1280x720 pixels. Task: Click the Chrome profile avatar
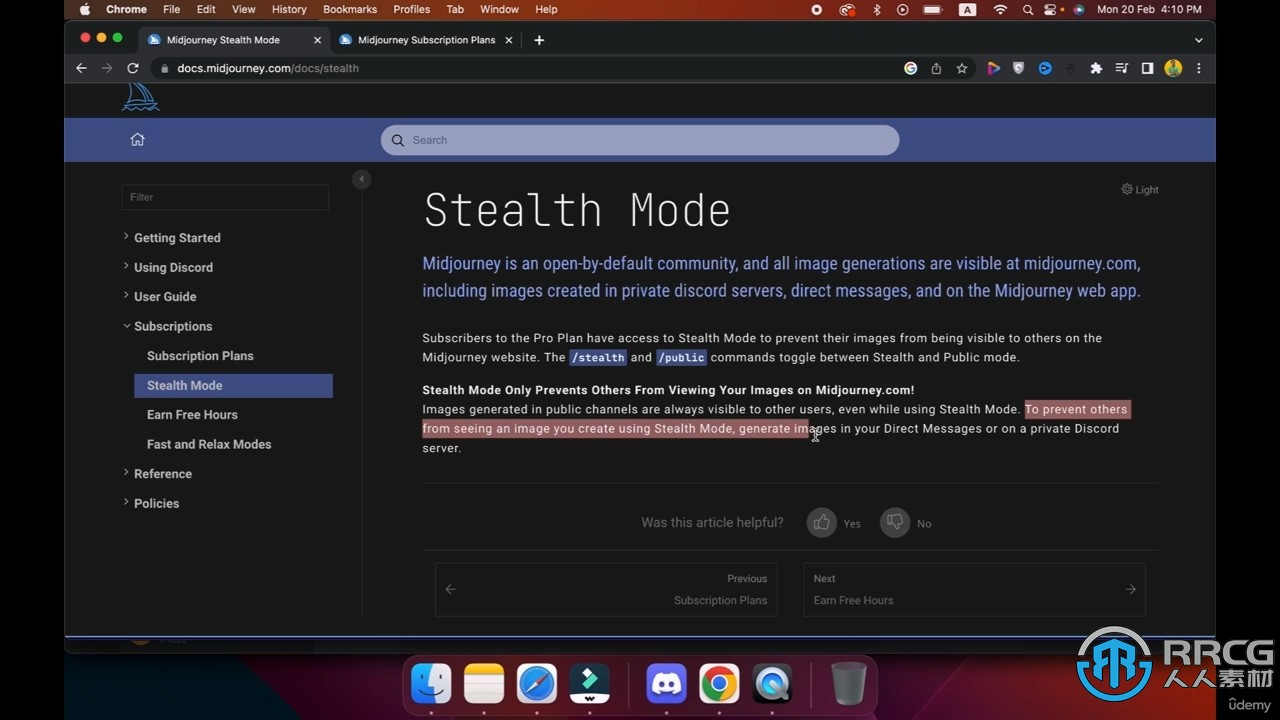point(1173,68)
